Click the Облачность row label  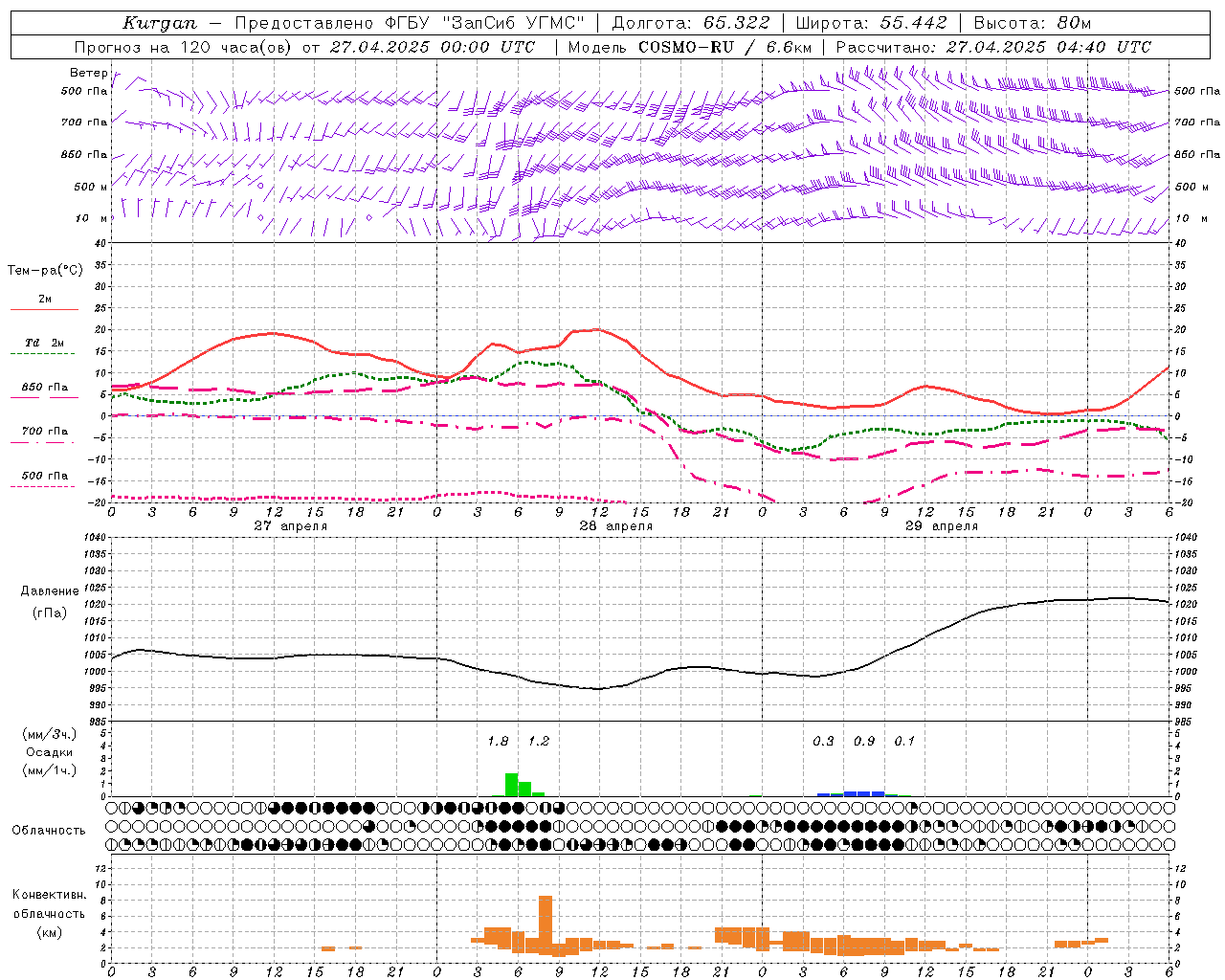(x=49, y=831)
